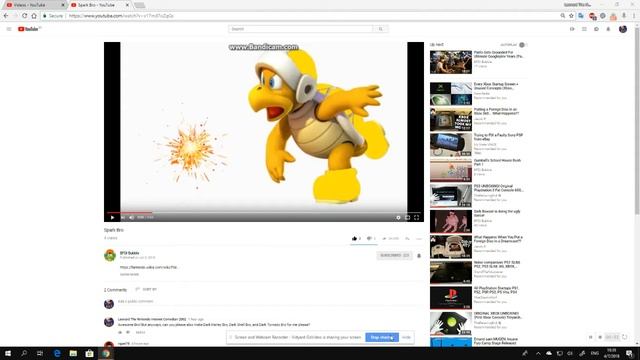
Task: Show hidden system tray icons
Action: tap(538, 353)
